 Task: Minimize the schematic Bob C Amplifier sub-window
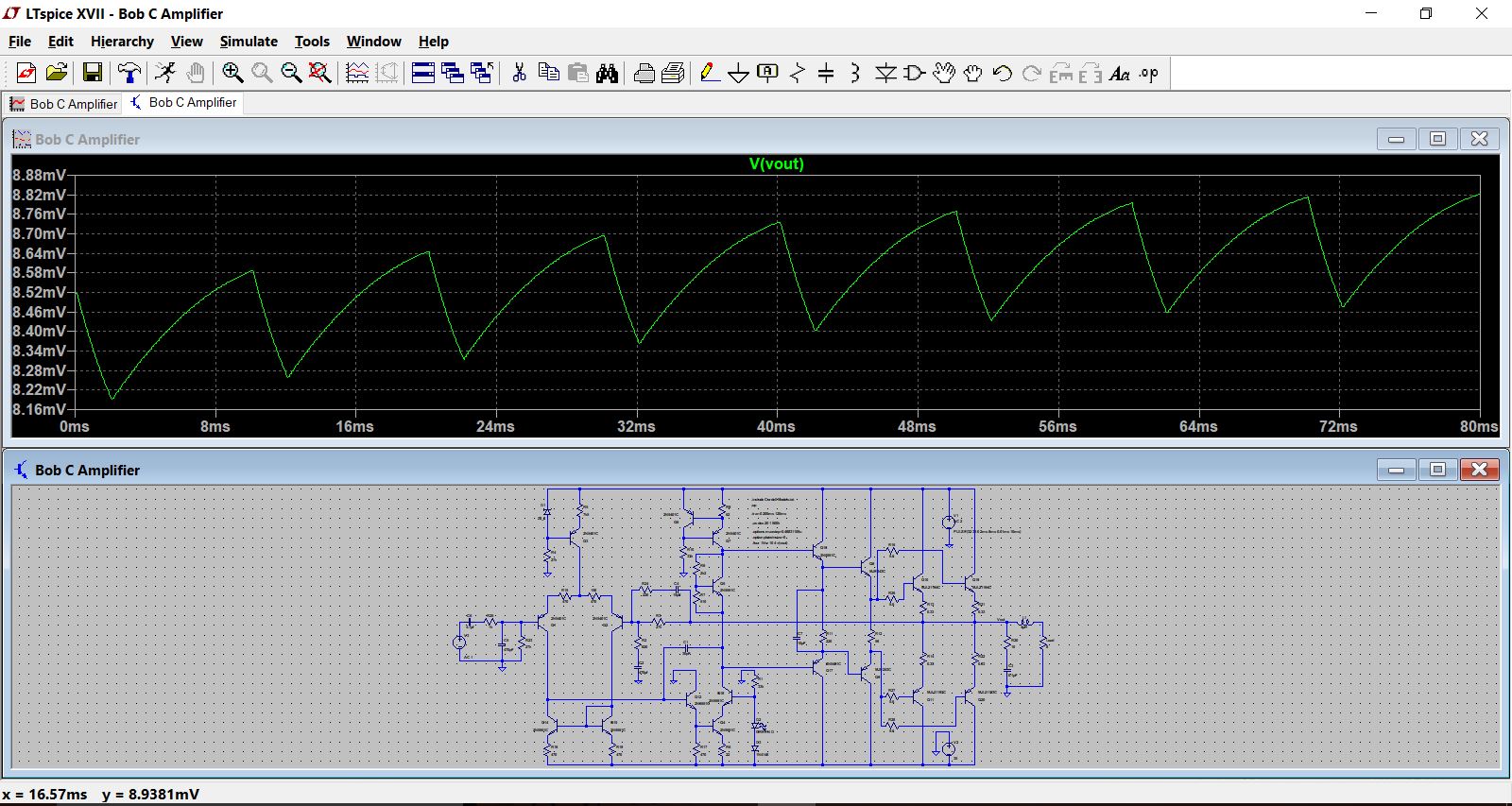click(x=1396, y=470)
